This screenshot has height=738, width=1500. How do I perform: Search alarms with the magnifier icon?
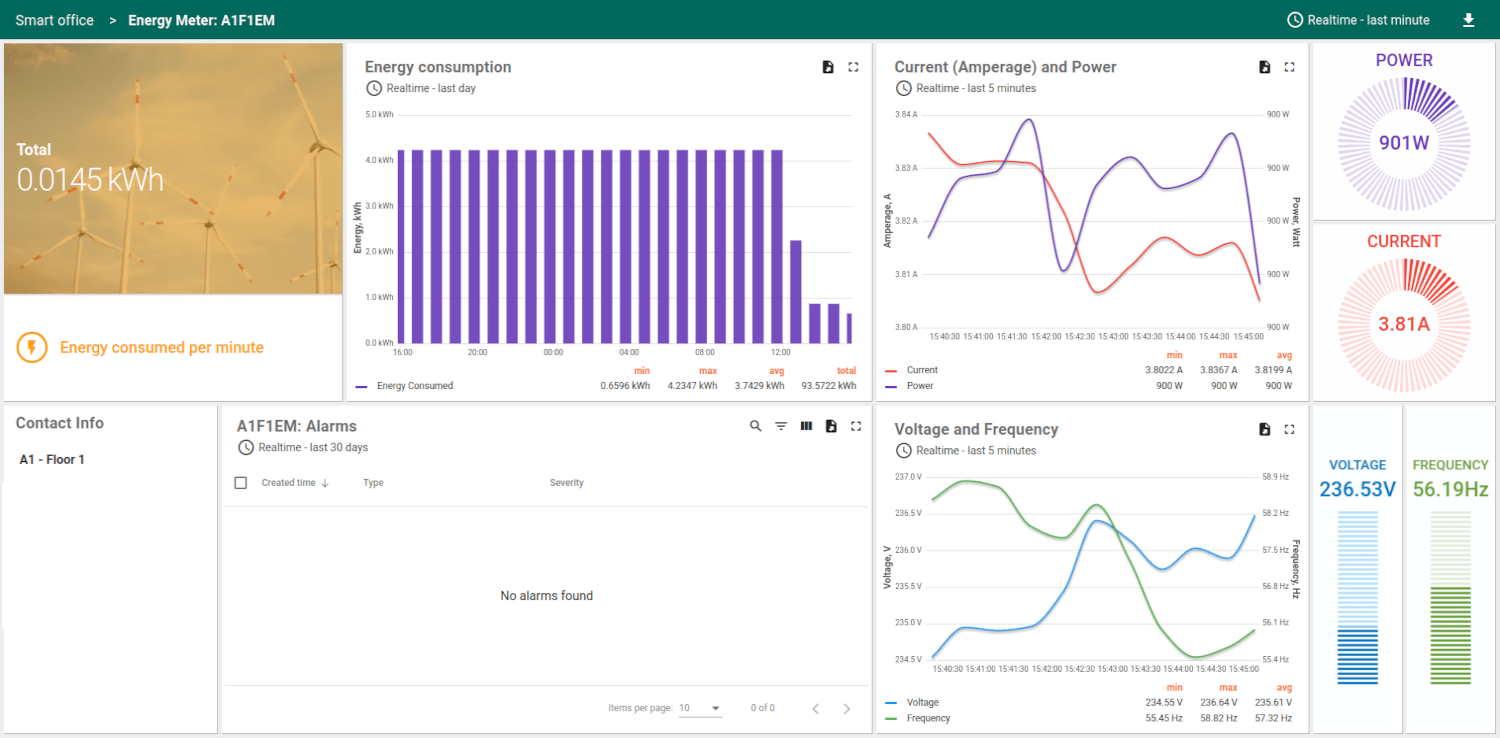tap(756, 426)
